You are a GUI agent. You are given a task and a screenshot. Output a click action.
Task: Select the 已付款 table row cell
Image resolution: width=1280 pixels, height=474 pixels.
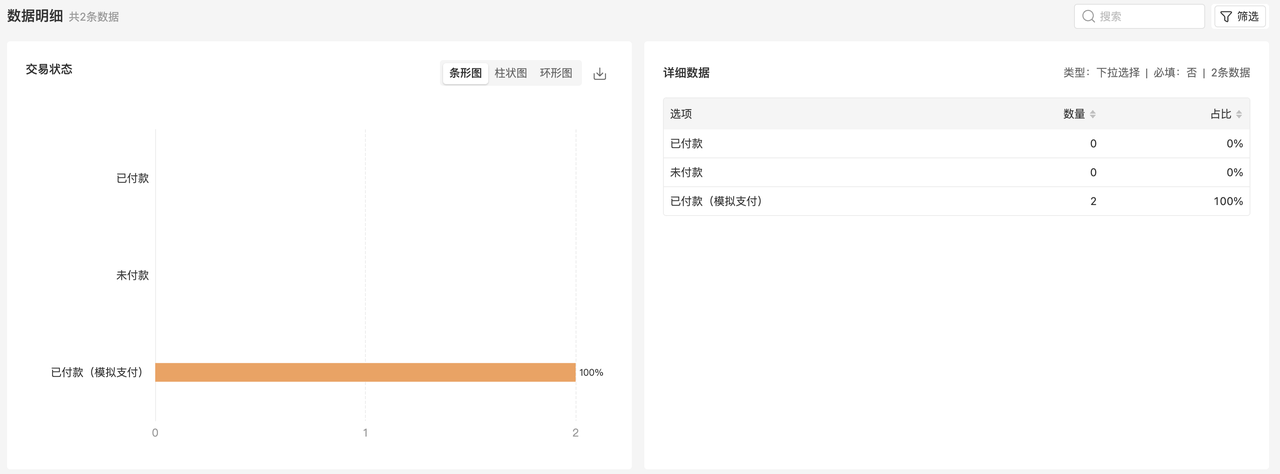[686, 144]
